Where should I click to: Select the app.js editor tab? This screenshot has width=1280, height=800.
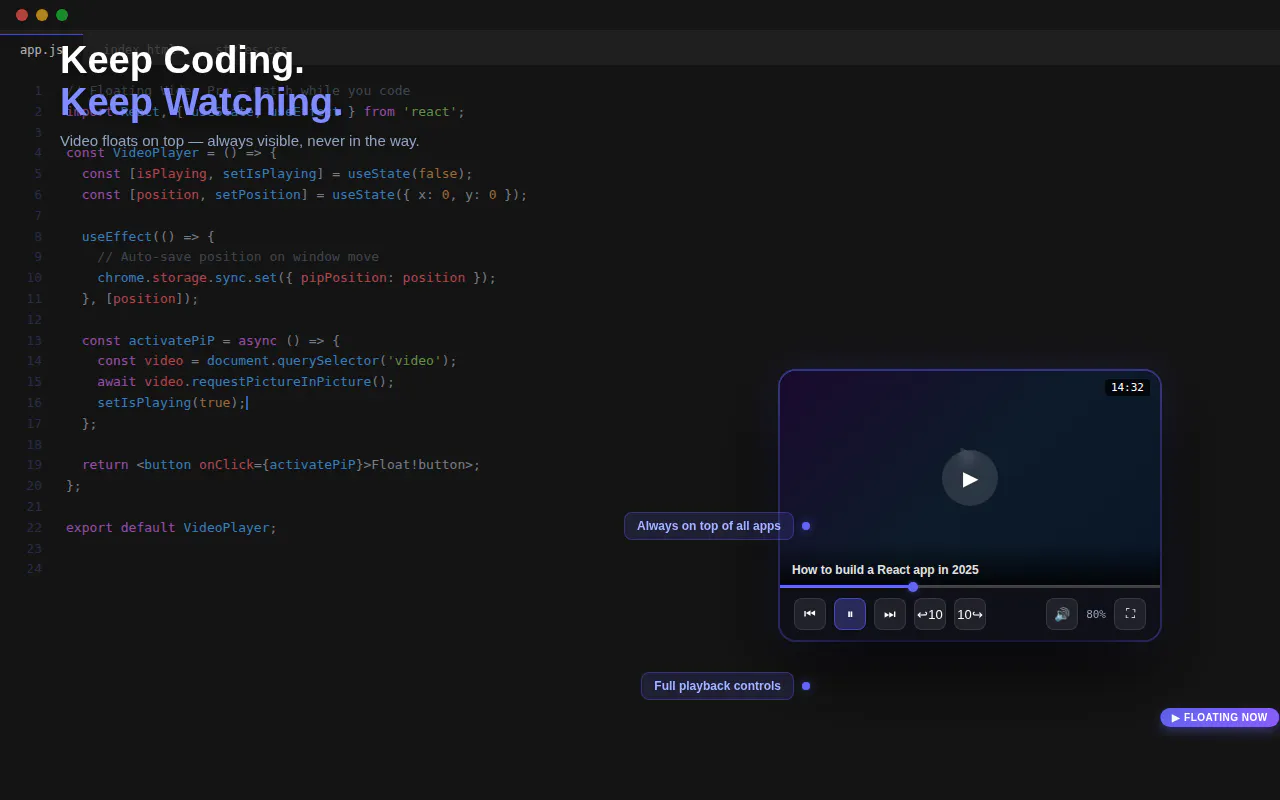(41, 49)
